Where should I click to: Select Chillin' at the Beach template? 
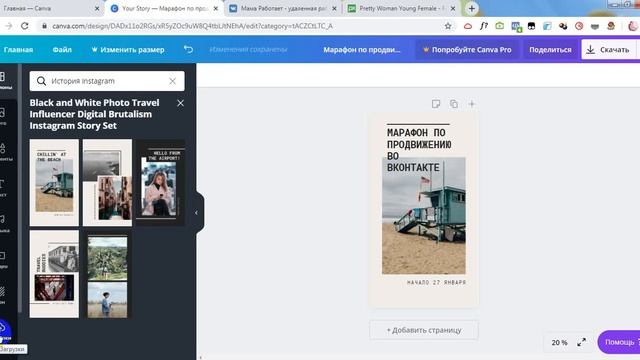tap(54, 182)
